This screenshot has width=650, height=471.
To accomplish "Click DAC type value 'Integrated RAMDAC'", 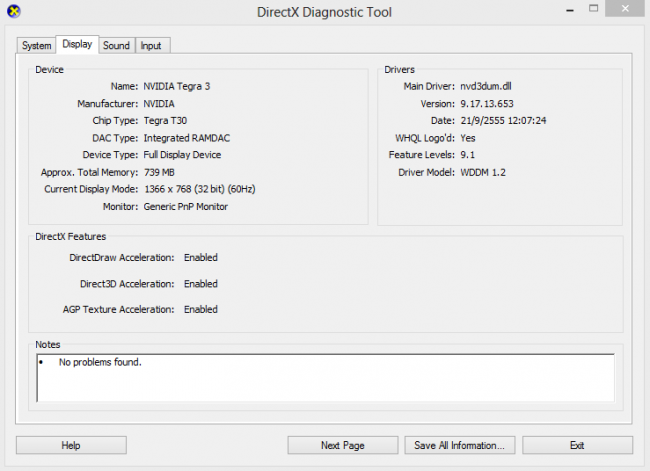I will click(x=187, y=138).
